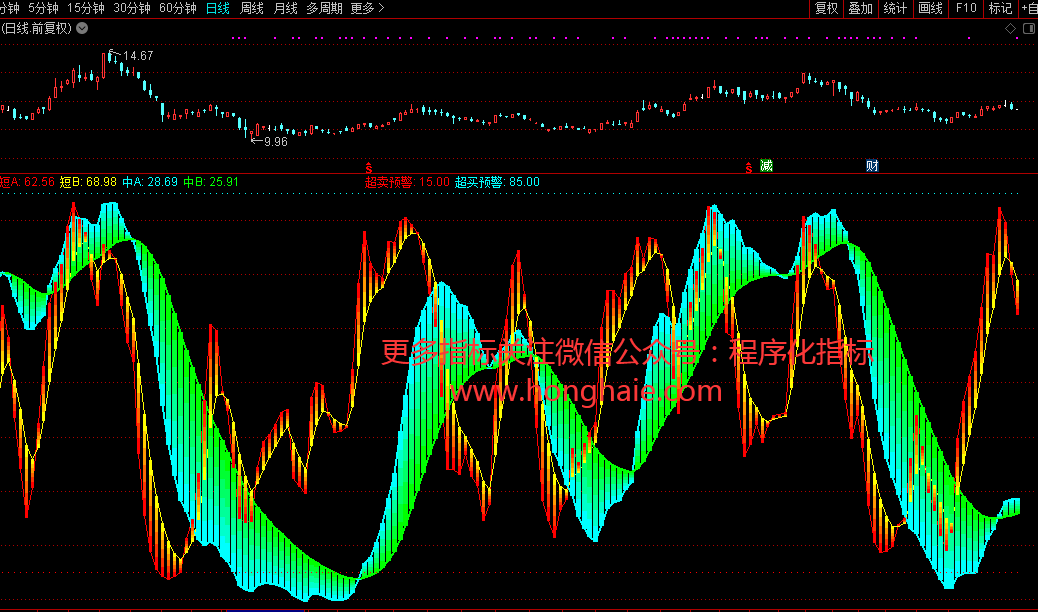Toggle the side panel icon

pos(1029,28)
